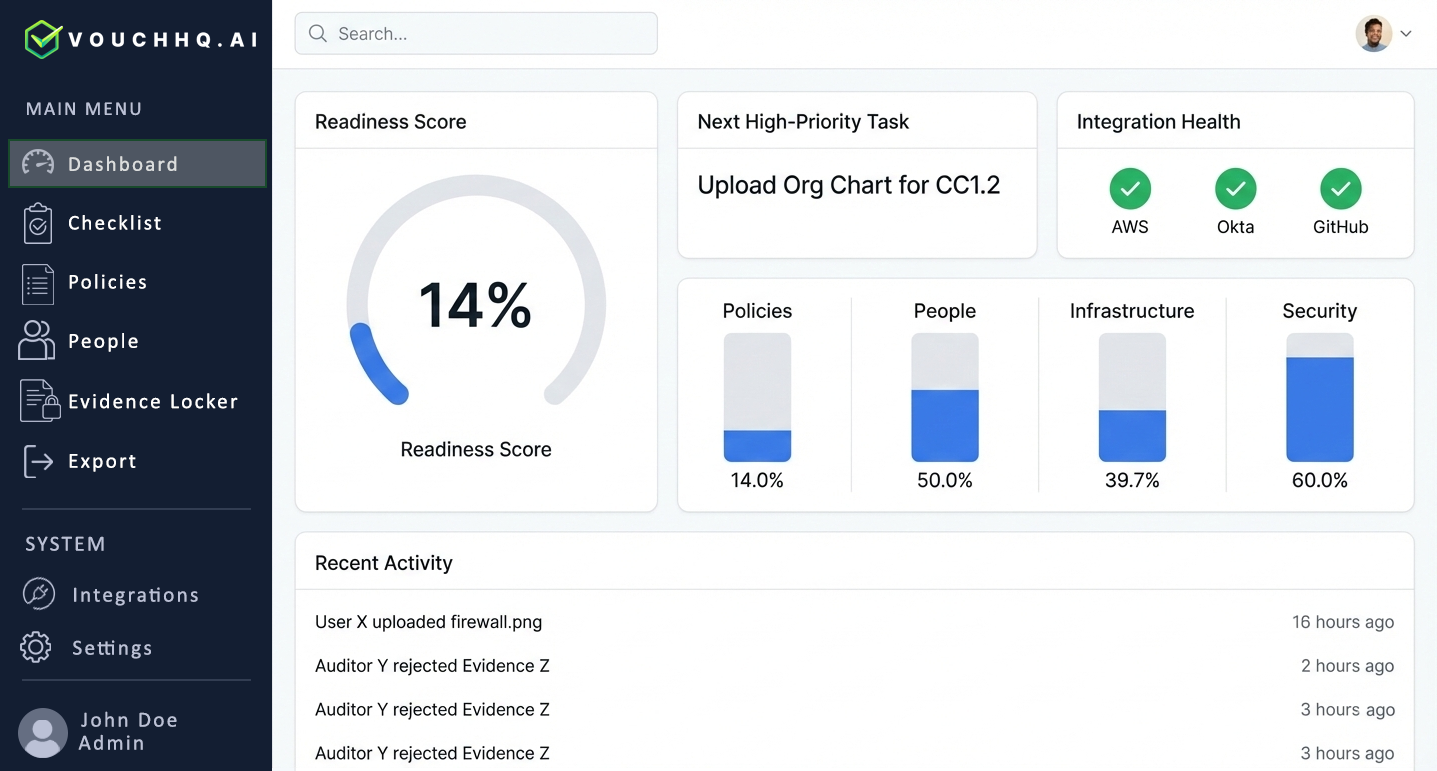1437x771 pixels.
Task: Click the firewall.png activity entry
Action: click(x=428, y=621)
